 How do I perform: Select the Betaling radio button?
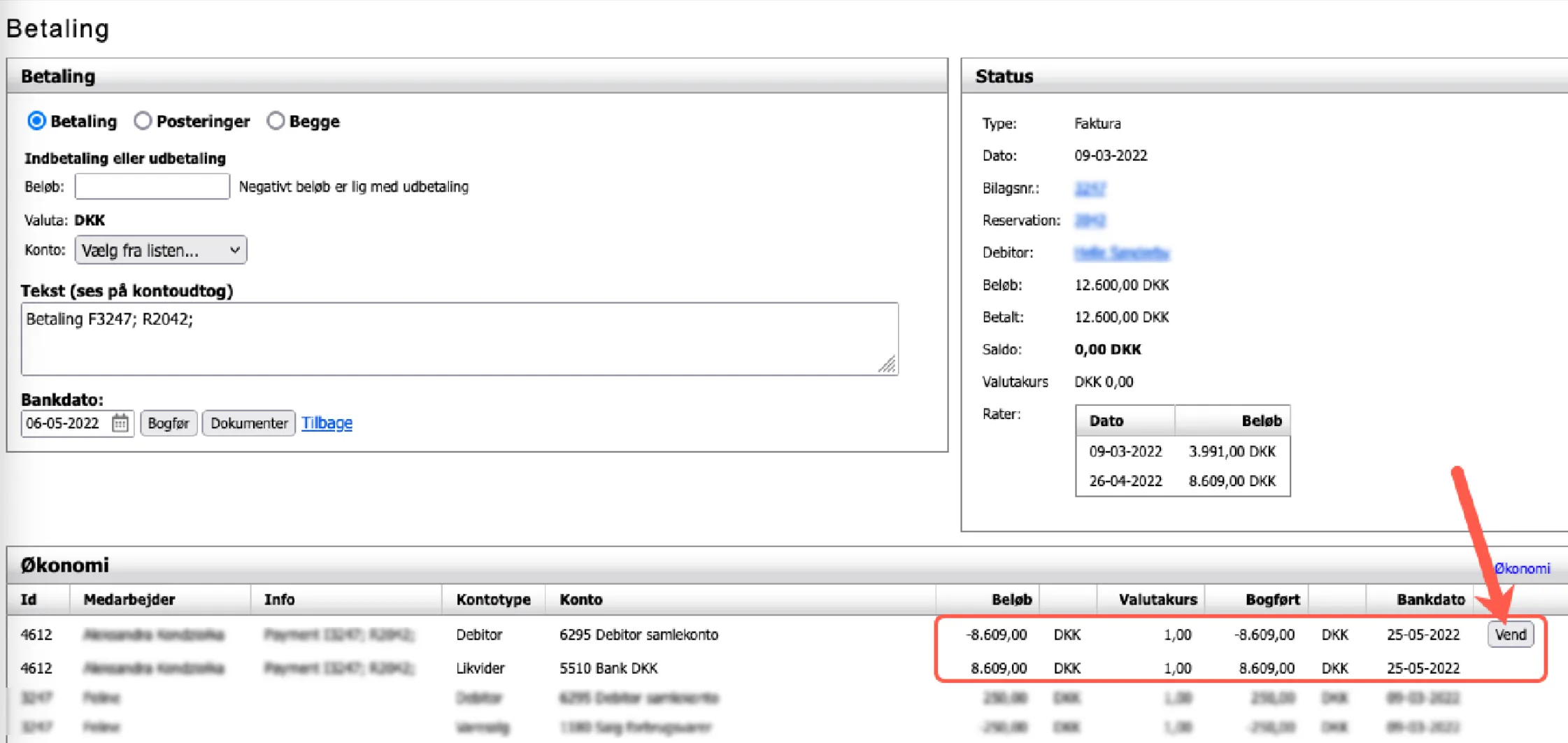click(36, 121)
